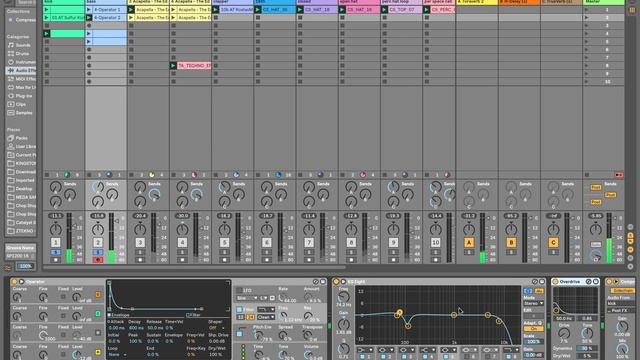Save the Operator device preset
The height and width of the screenshot is (360, 640).
323,282
